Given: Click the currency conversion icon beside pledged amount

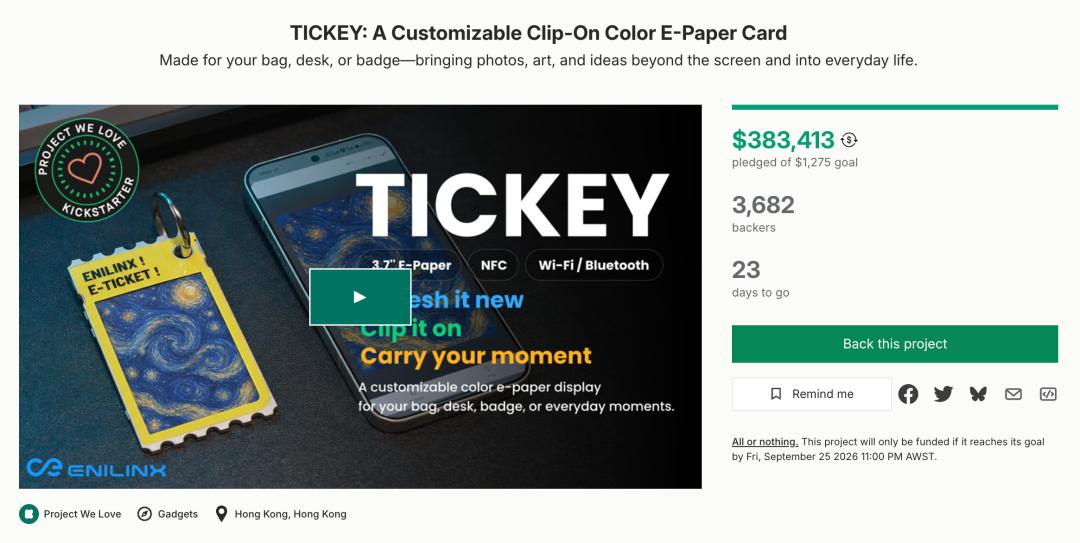Looking at the screenshot, I should tap(849, 140).
